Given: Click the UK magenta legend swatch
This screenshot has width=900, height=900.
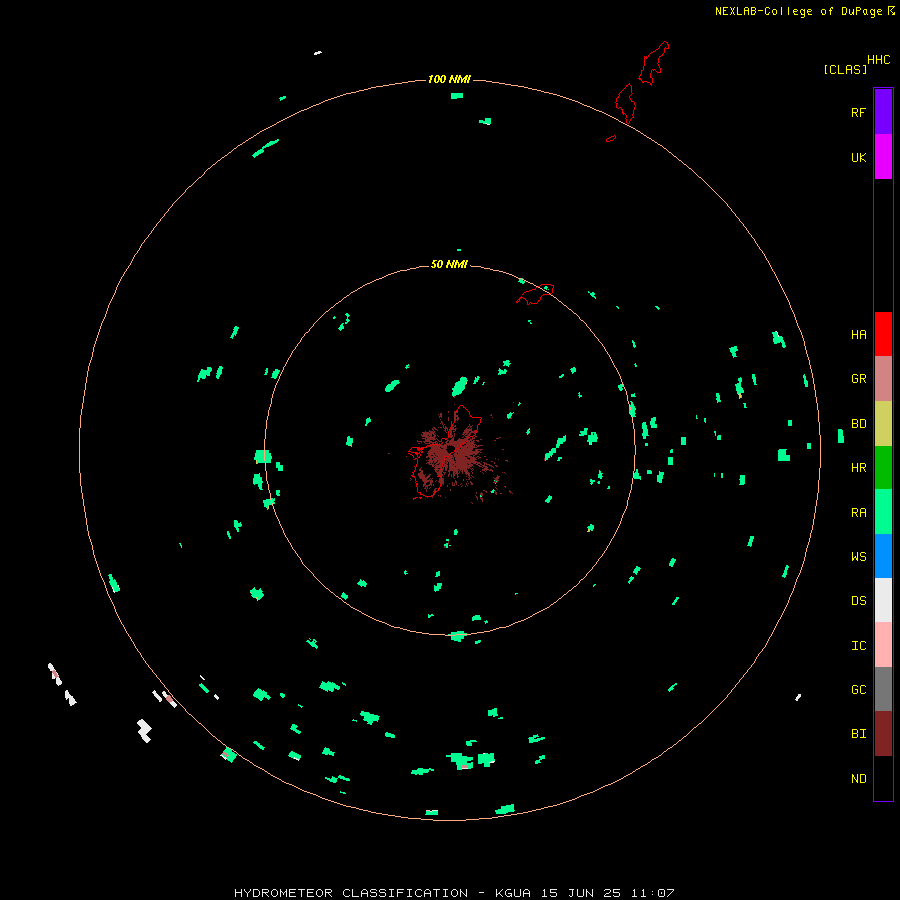Looking at the screenshot, I should 883,157.
